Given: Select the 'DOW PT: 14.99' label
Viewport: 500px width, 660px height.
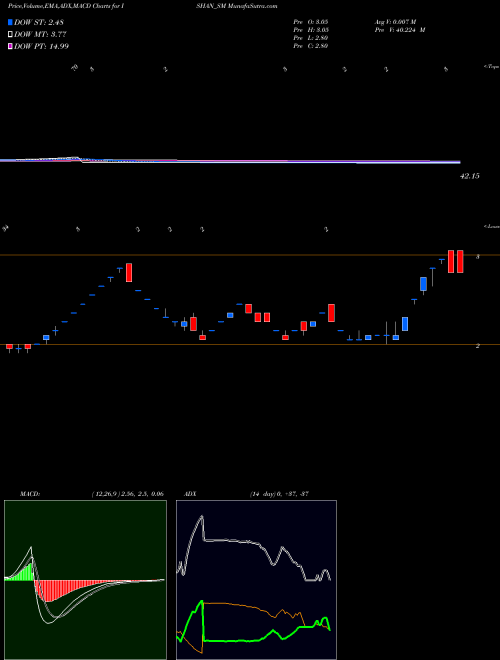Looking at the screenshot, I should click(41, 46).
